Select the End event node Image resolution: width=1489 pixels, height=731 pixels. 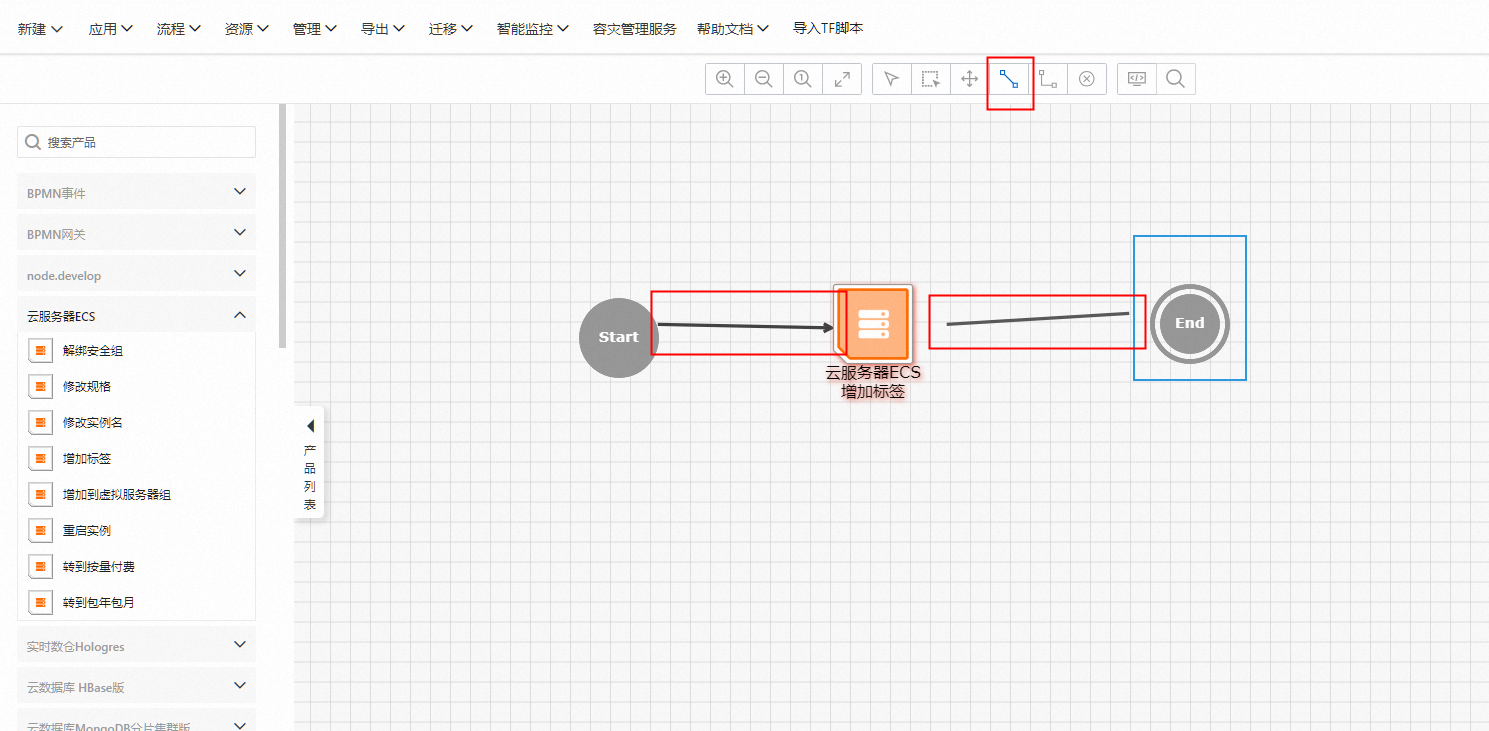(x=1190, y=323)
